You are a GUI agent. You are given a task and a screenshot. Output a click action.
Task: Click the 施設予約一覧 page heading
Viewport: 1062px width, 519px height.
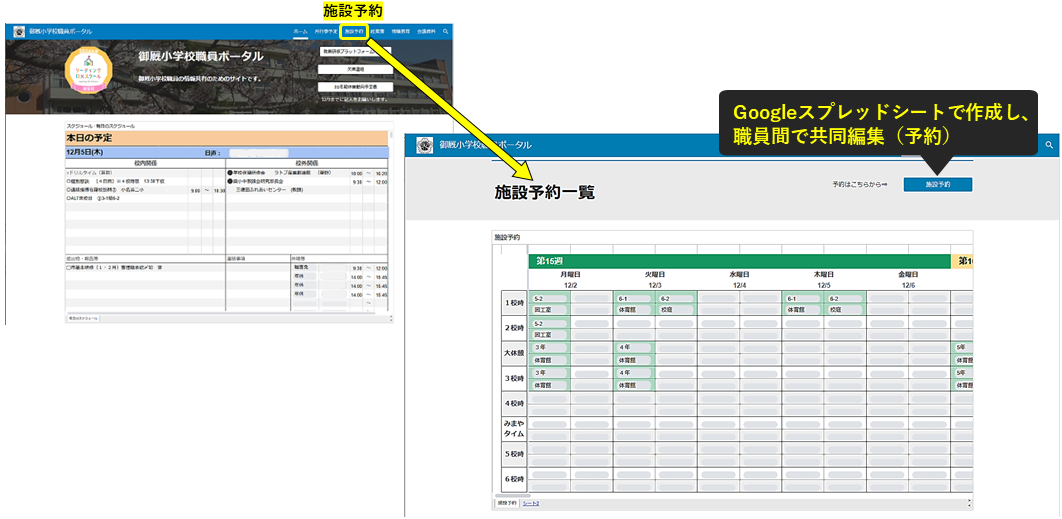point(545,194)
